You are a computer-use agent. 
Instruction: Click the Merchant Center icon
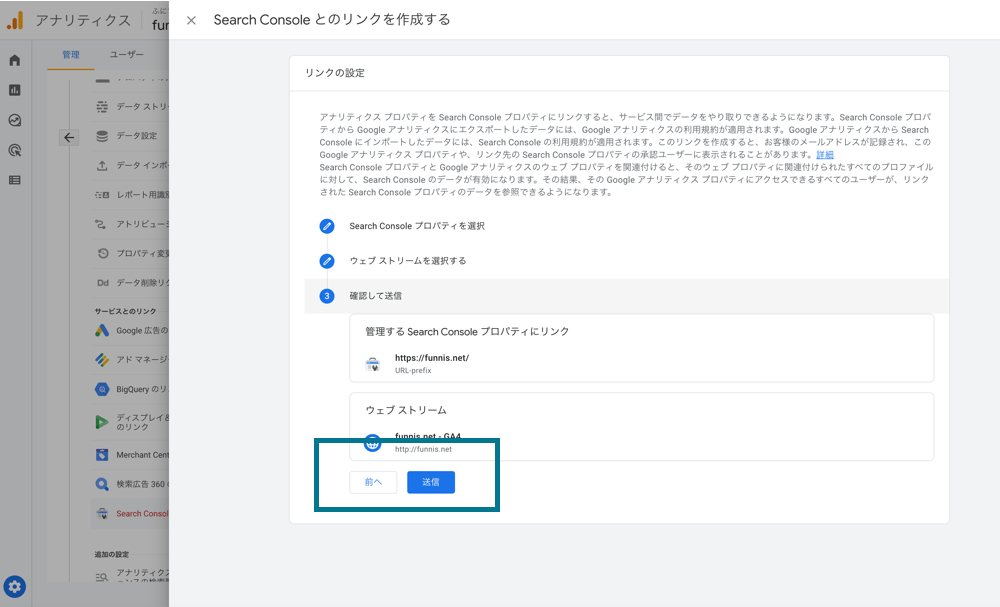[x=102, y=455]
